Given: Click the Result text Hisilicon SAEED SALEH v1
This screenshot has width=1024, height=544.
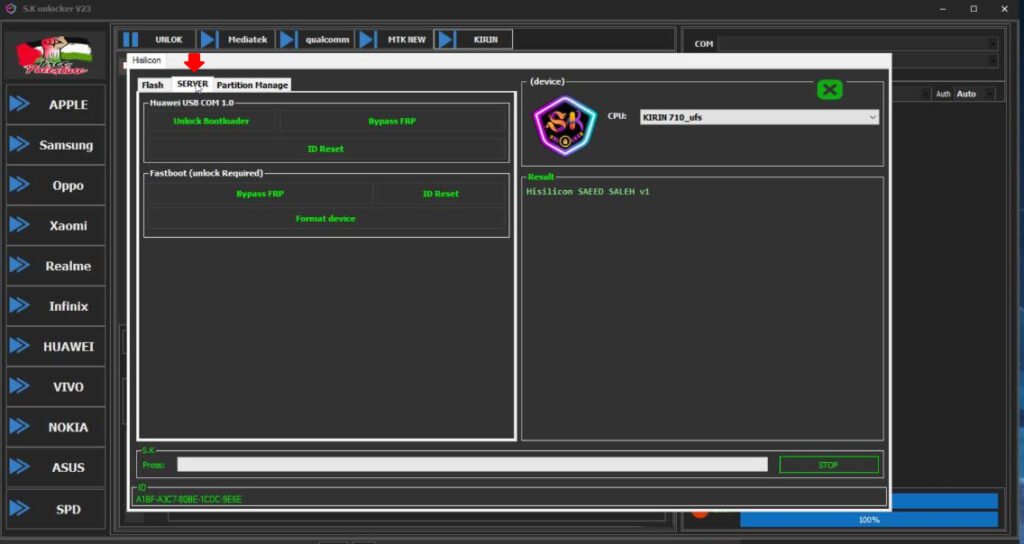Looking at the screenshot, I should click(x=588, y=192).
